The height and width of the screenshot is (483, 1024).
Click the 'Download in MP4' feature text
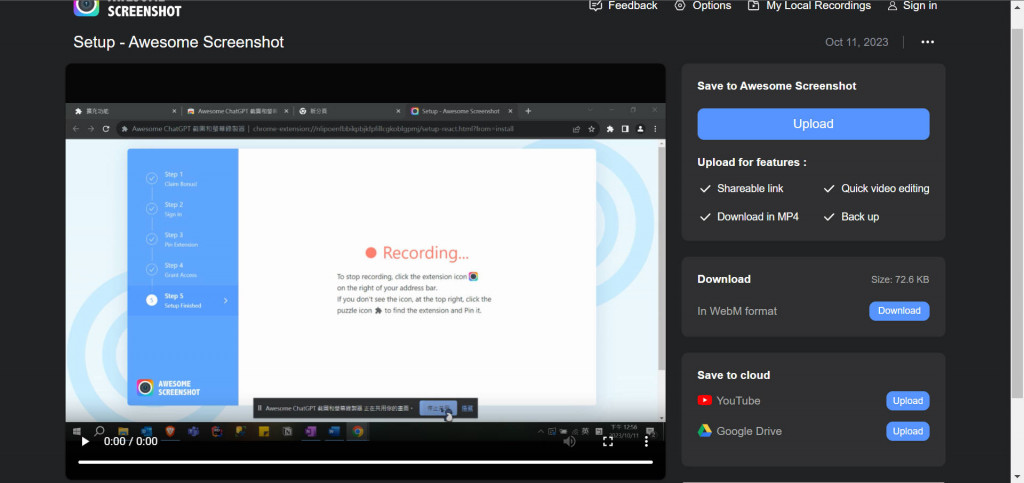pos(758,217)
